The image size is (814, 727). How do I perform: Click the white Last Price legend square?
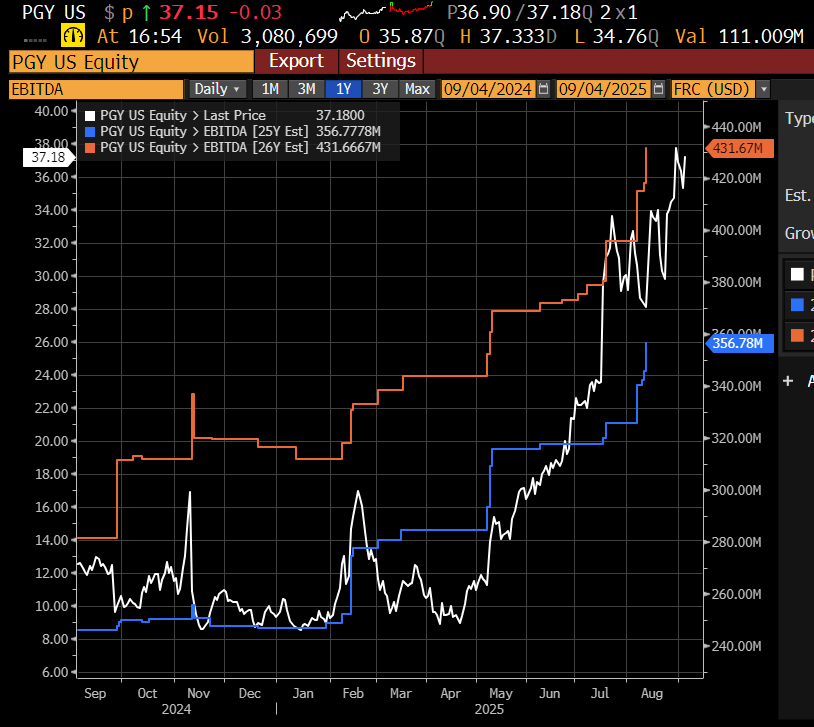point(89,114)
